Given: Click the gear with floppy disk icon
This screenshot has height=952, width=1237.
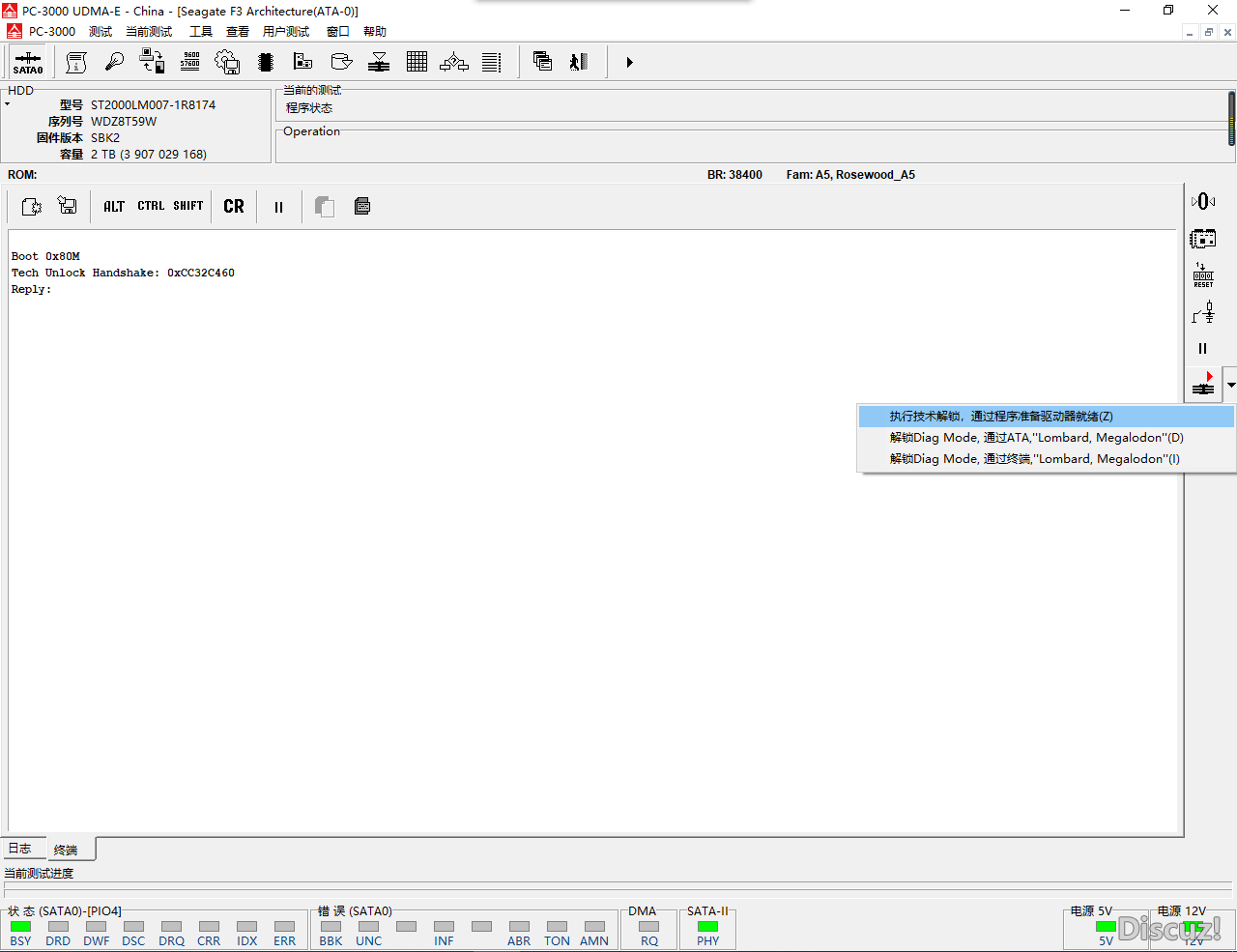Looking at the screenshot, I should pos(227,62).
